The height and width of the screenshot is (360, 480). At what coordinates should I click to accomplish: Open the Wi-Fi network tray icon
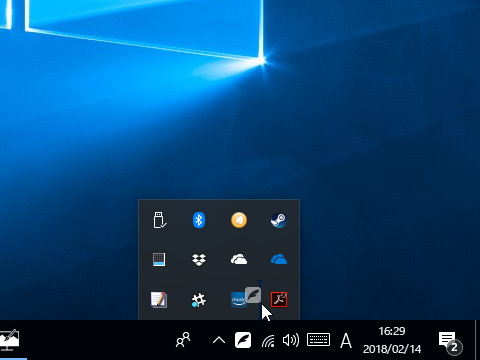point(268,341)
